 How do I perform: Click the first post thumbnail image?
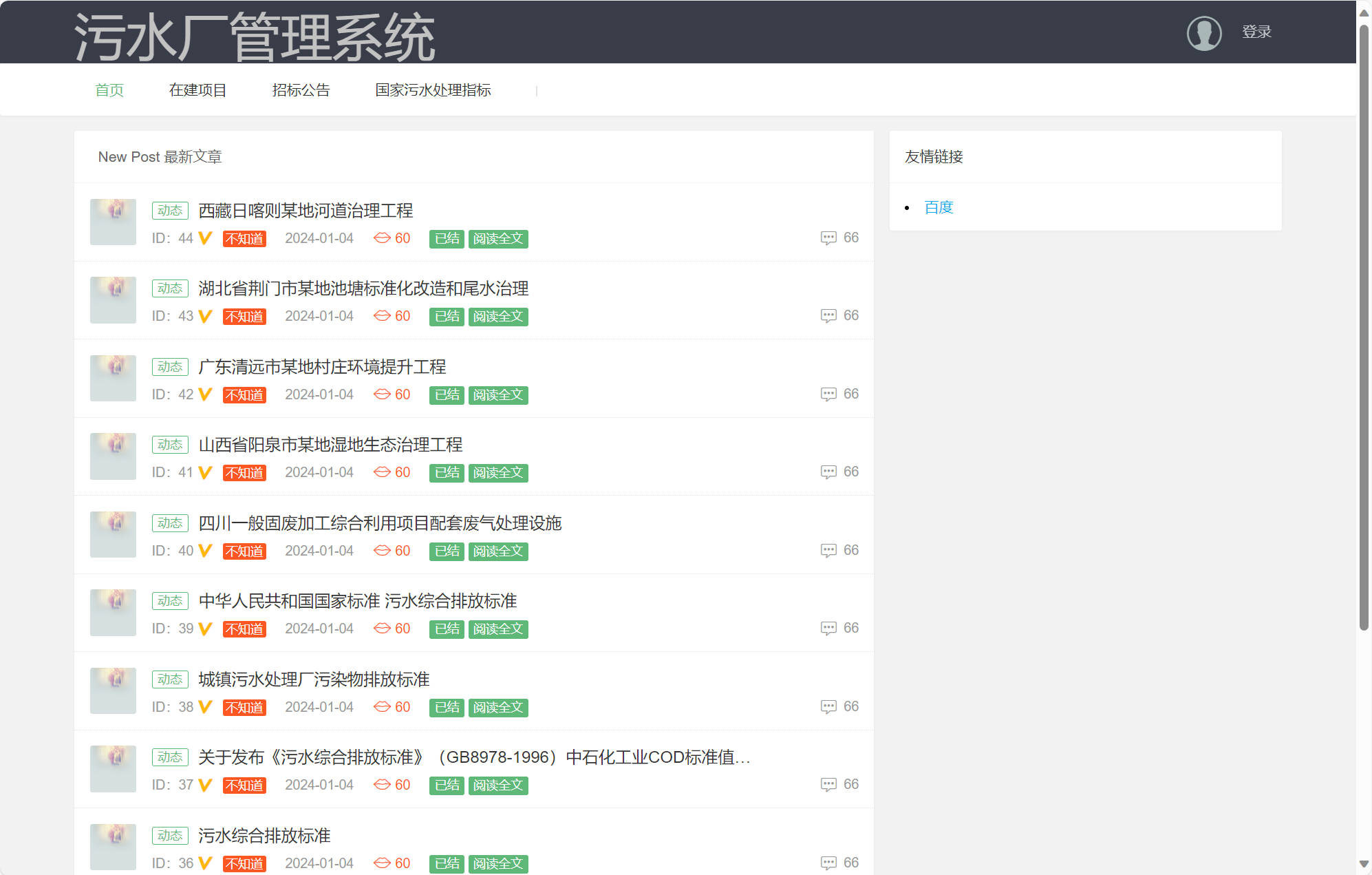113,222
